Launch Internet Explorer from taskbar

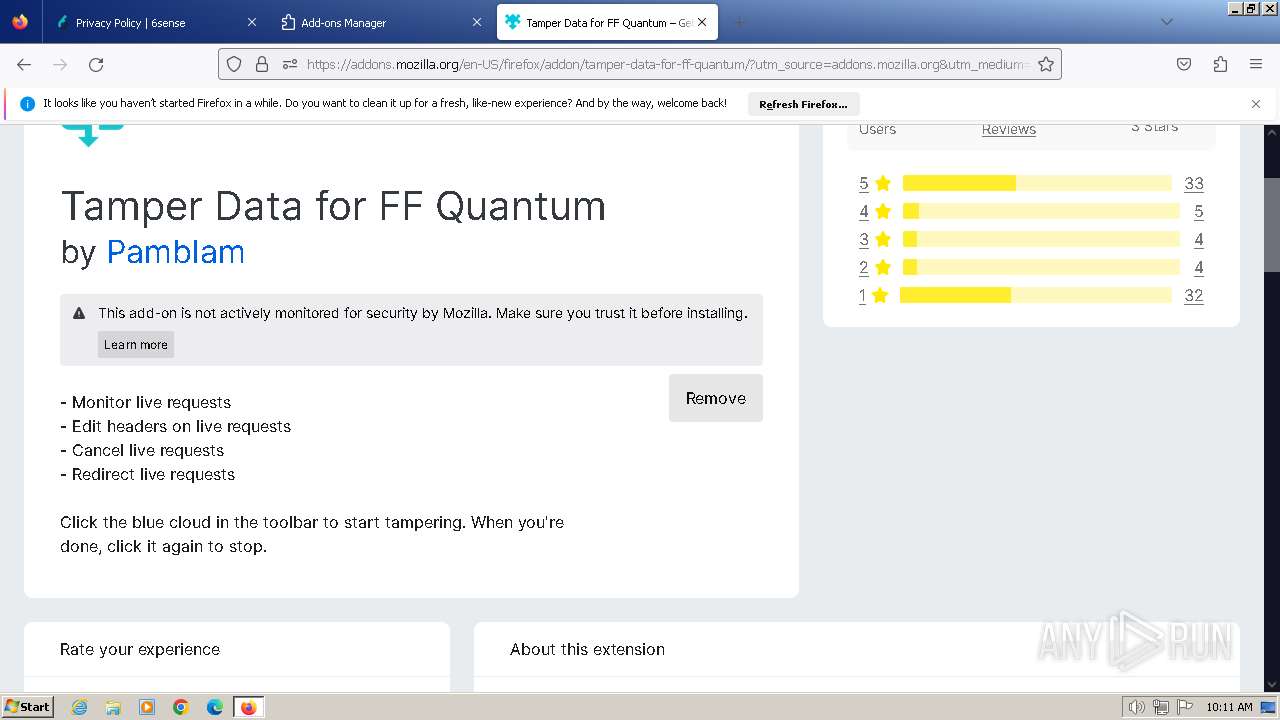point(80,707)
